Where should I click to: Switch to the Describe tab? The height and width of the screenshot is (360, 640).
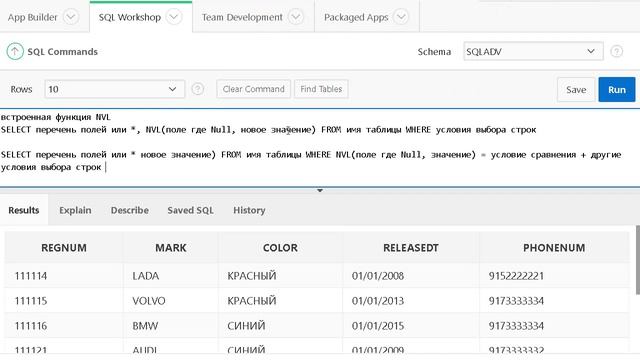pos(130,210)
